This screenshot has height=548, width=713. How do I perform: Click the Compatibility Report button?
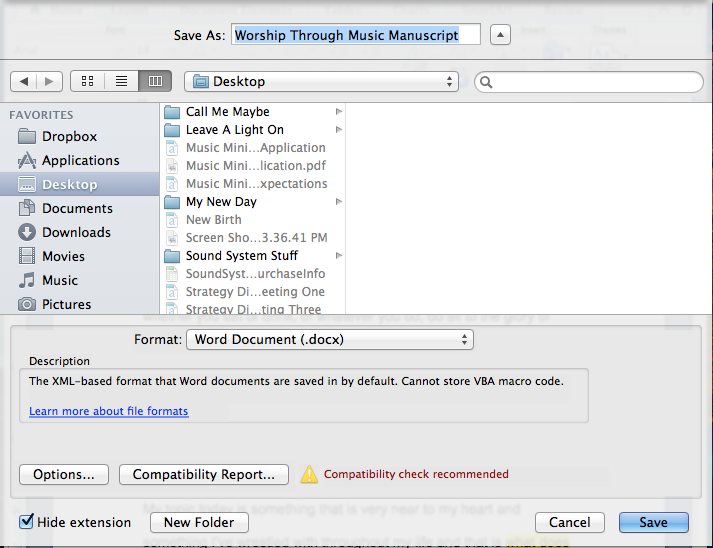pos(204,474)
